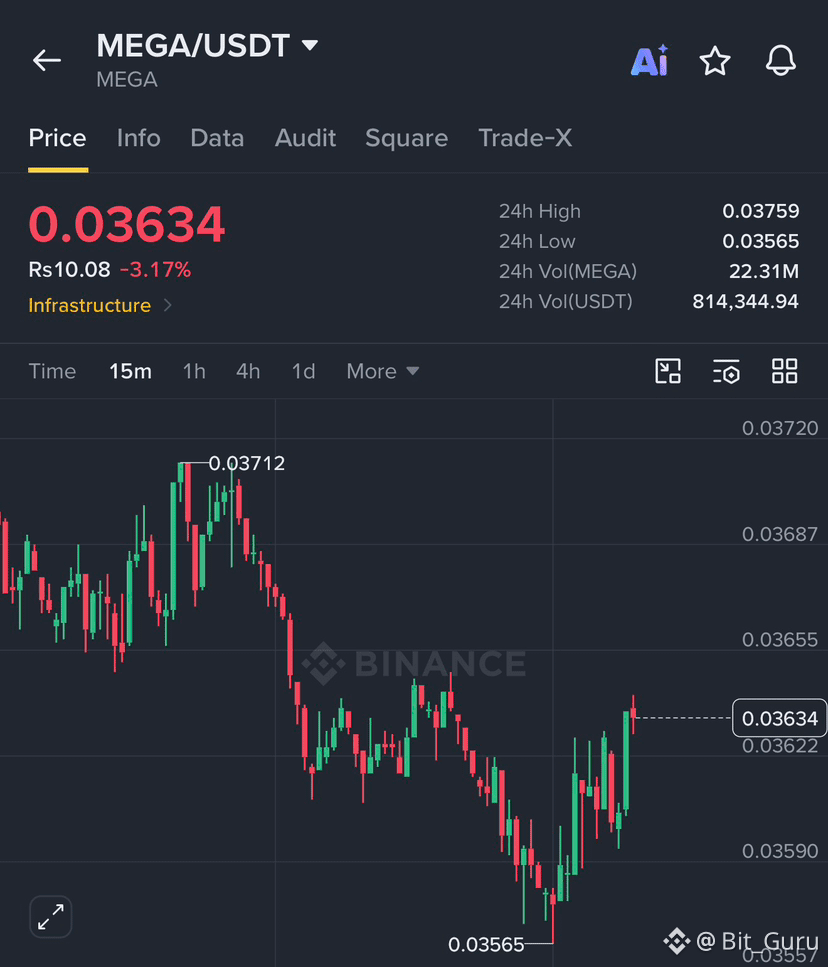The width and height of the screenshot is (828, 967).
Task: Click the 24h High value 0.03759
Action: tap(761, 212)
